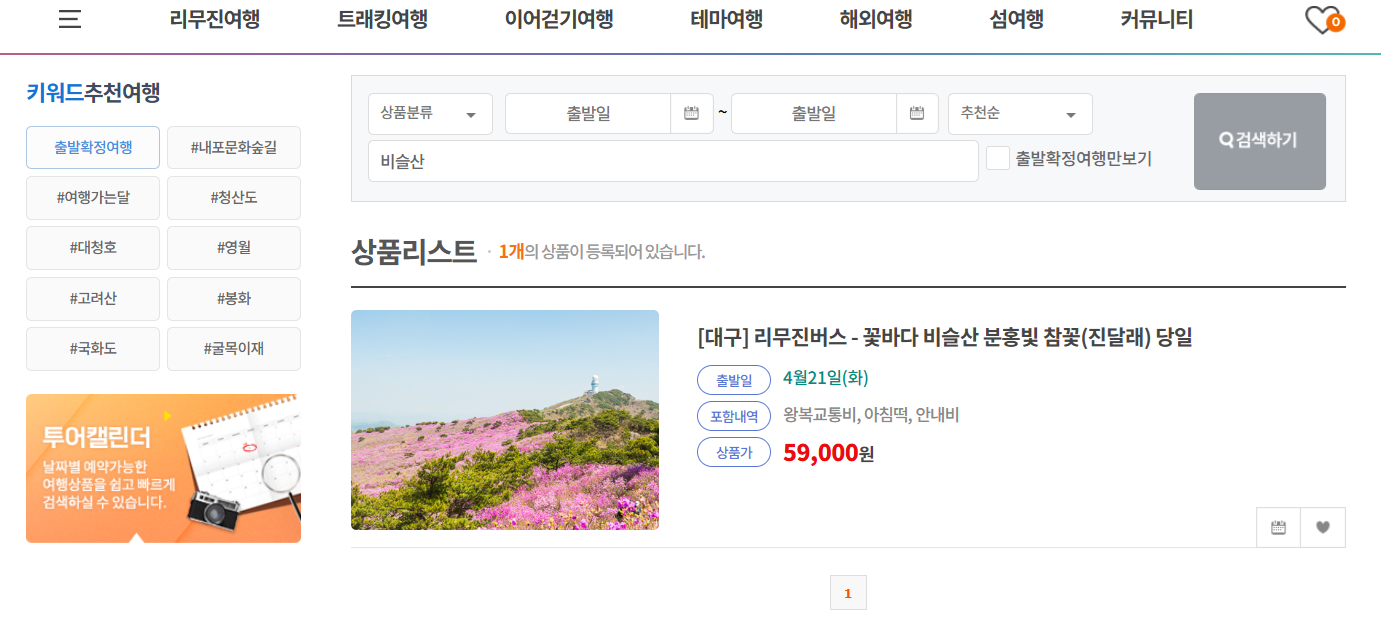Image resolution: width=1381 pixels, height=621 pixels.
Task: Open the calendar picker for the first 출발일 field
Action: [691, 113]
